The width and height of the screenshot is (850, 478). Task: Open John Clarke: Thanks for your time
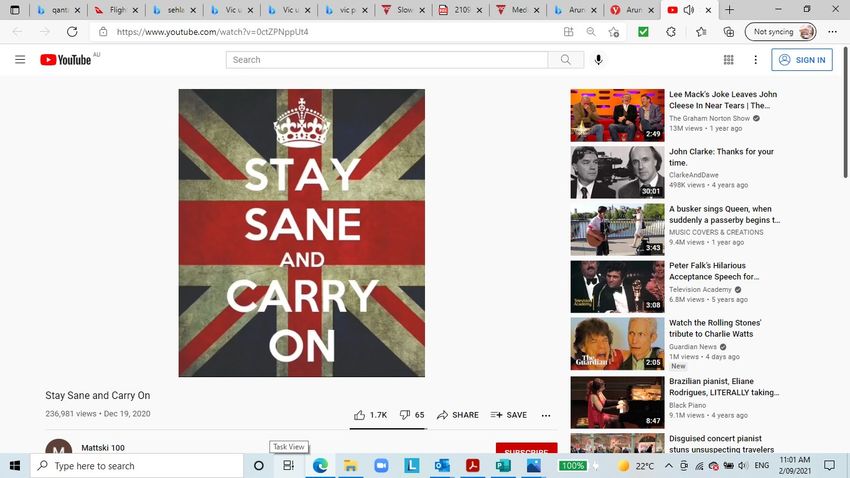(721, 157)
